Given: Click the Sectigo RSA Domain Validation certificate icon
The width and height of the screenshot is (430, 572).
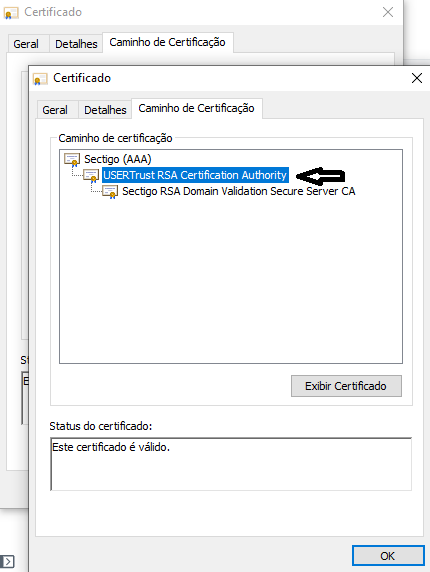Looking at the screenshot, I should (x=110, y=192).
